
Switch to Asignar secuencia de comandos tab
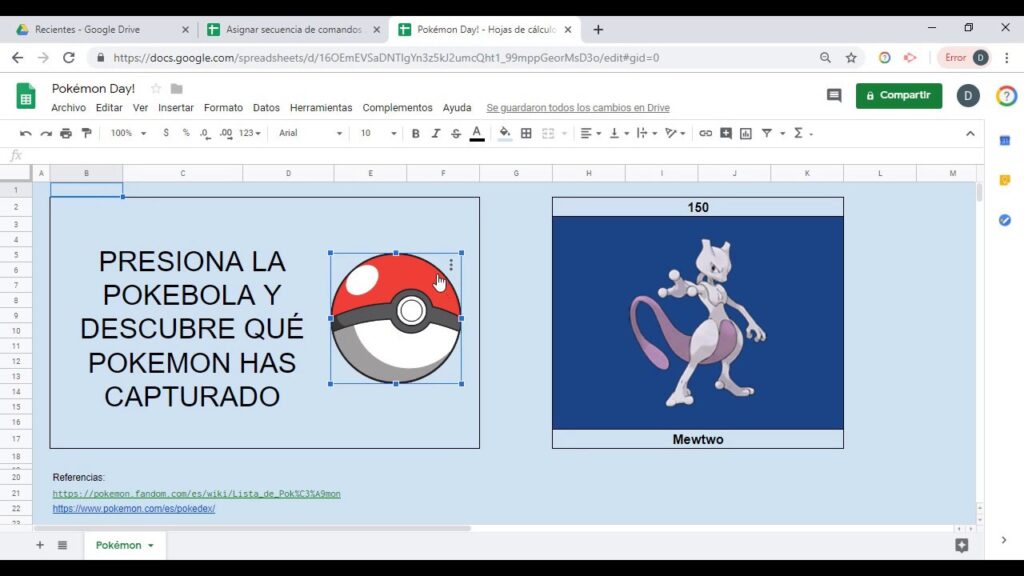tap(293, 29)
